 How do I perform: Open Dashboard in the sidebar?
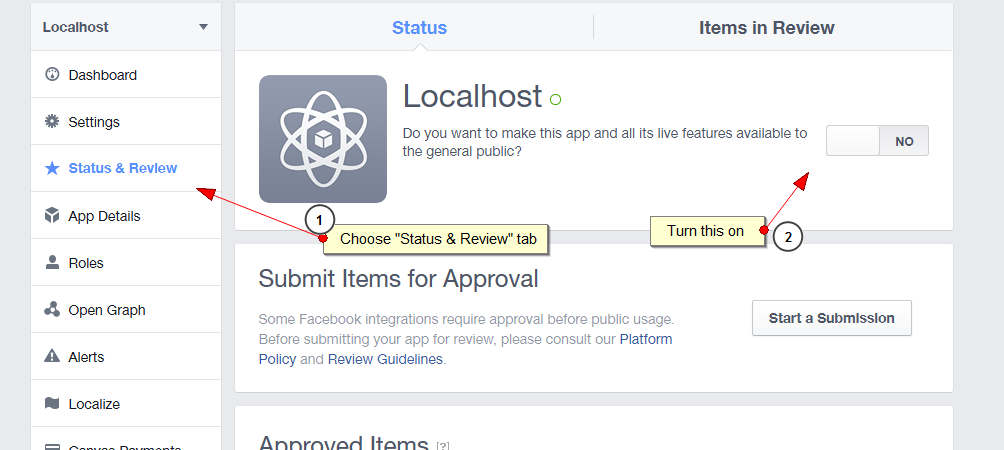coord(126,74)
